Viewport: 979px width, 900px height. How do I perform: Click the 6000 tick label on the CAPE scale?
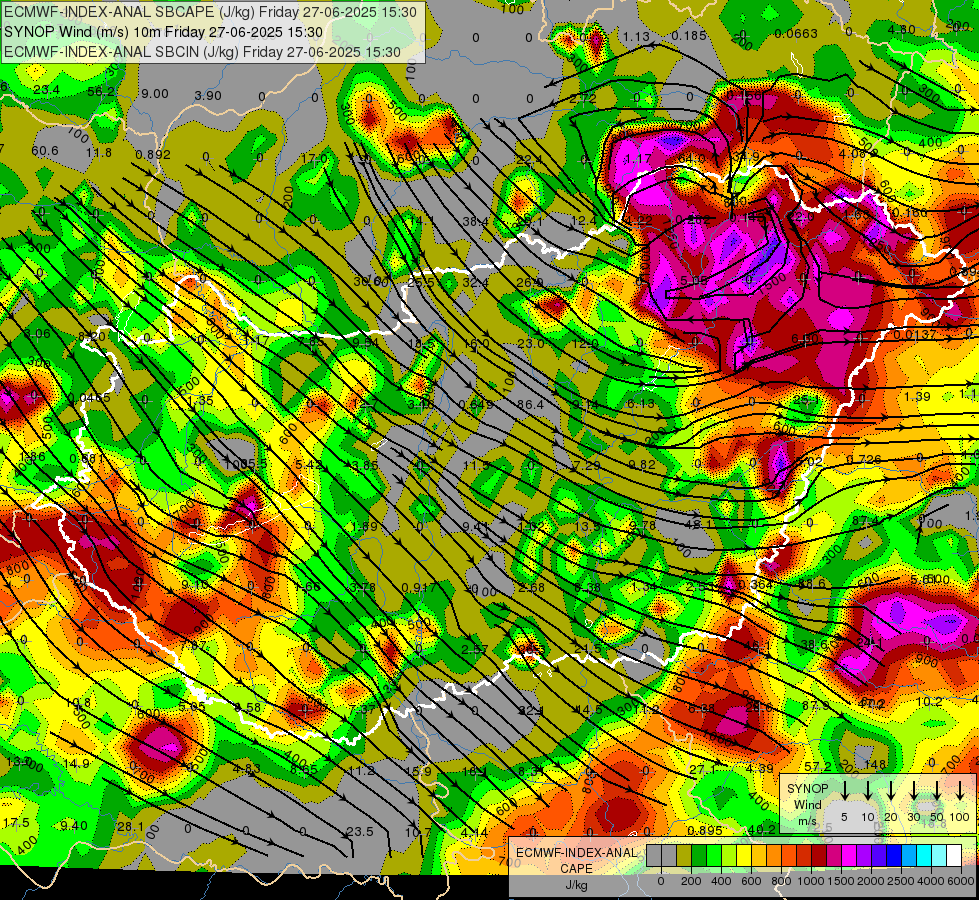pos(961,881)
